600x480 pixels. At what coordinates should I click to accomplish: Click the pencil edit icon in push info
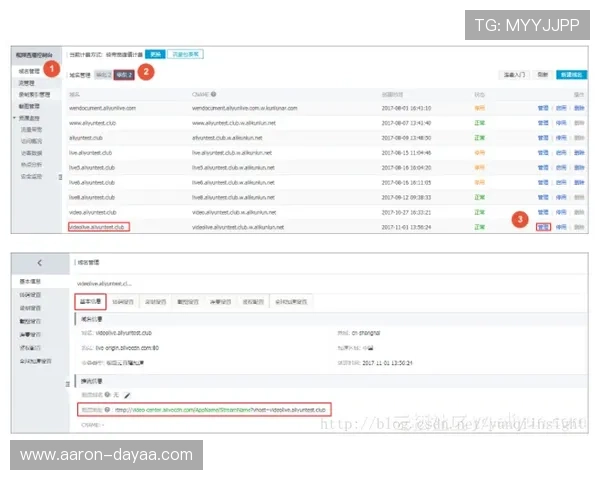tap(127, 395)
